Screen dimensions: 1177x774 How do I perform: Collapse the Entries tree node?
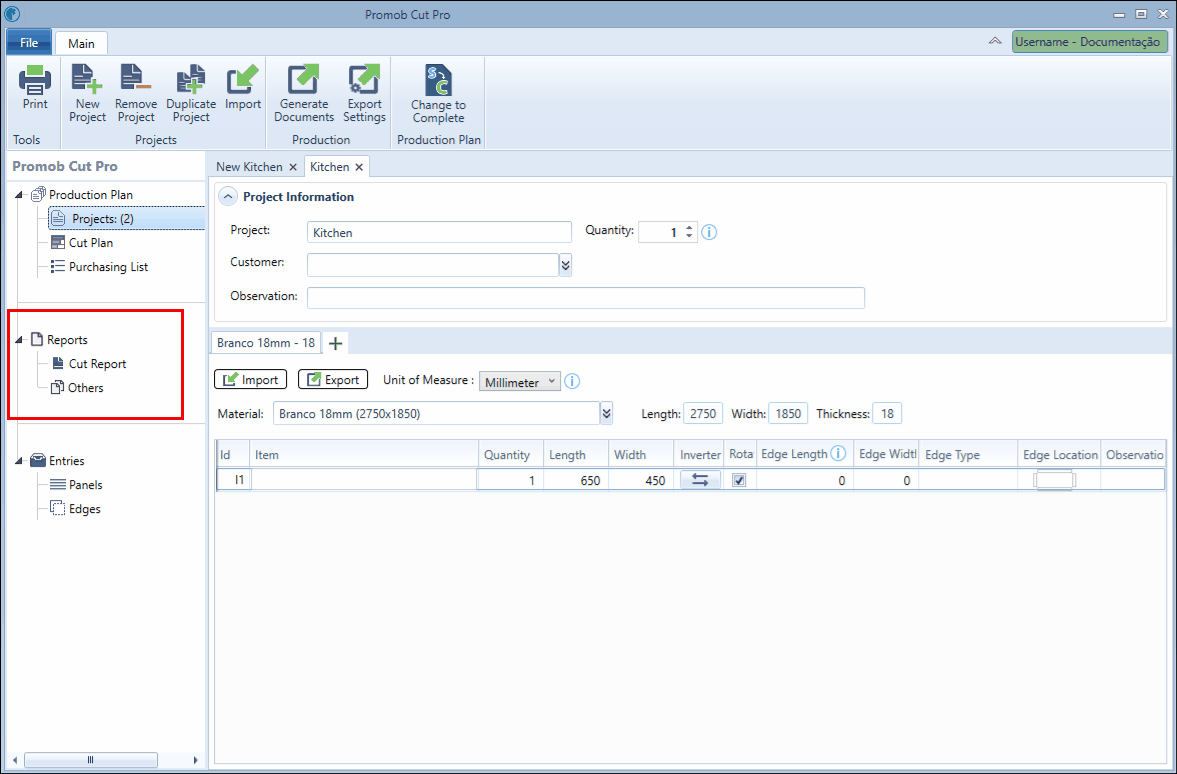20,461
